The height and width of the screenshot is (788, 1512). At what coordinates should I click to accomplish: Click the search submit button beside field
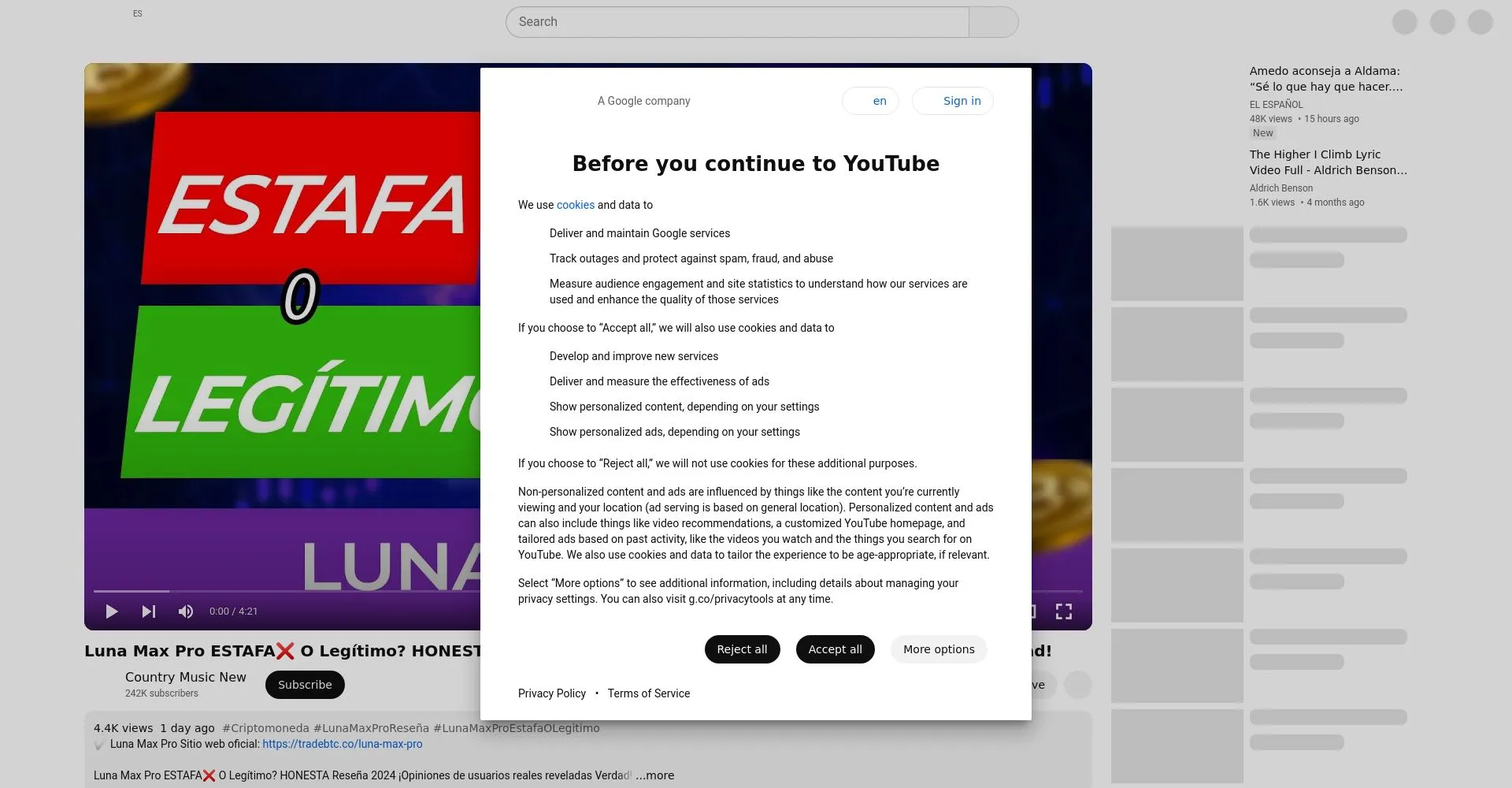(994, 22)
